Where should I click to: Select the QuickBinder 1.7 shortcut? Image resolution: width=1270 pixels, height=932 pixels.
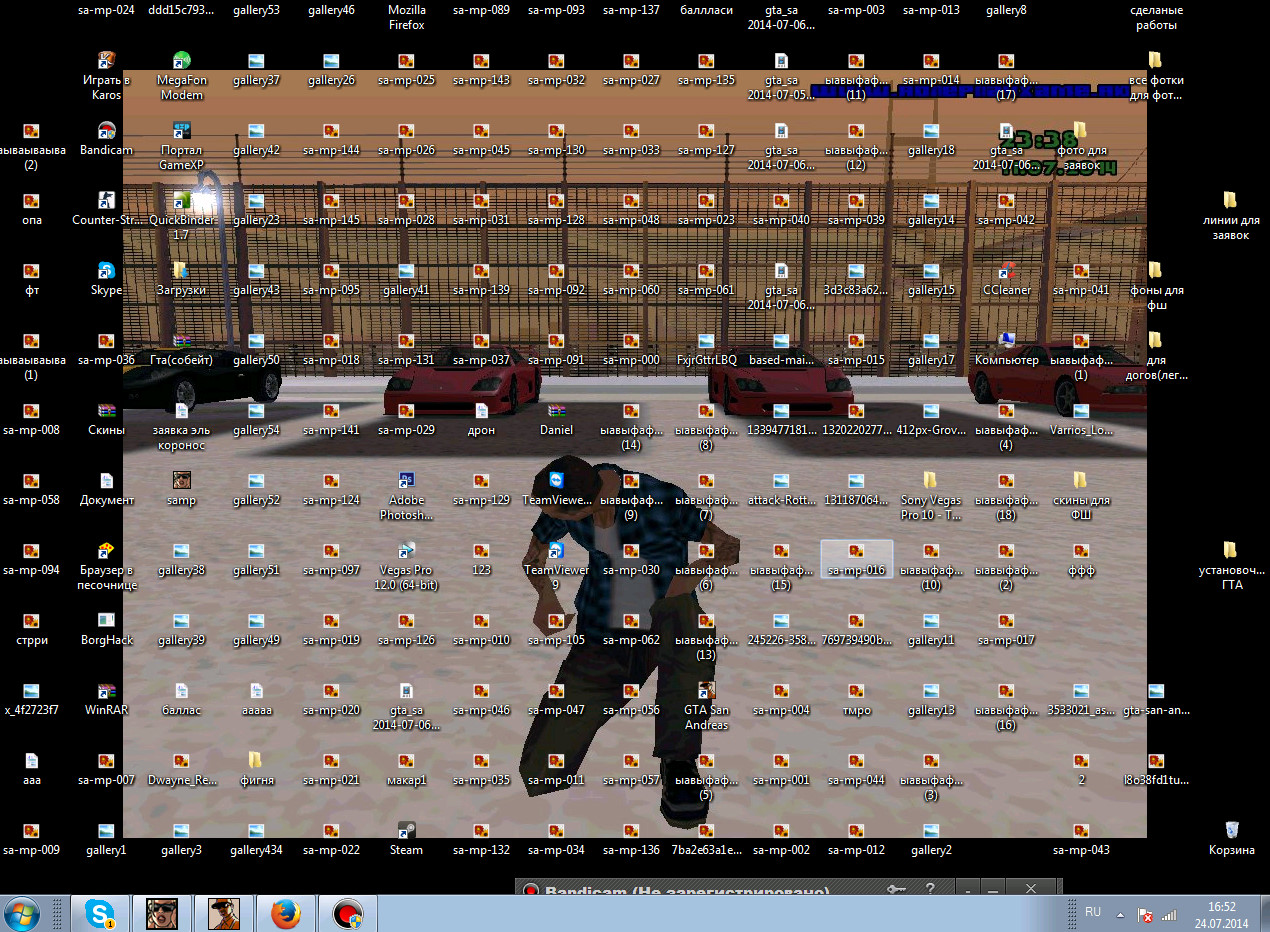coord(181,216)
